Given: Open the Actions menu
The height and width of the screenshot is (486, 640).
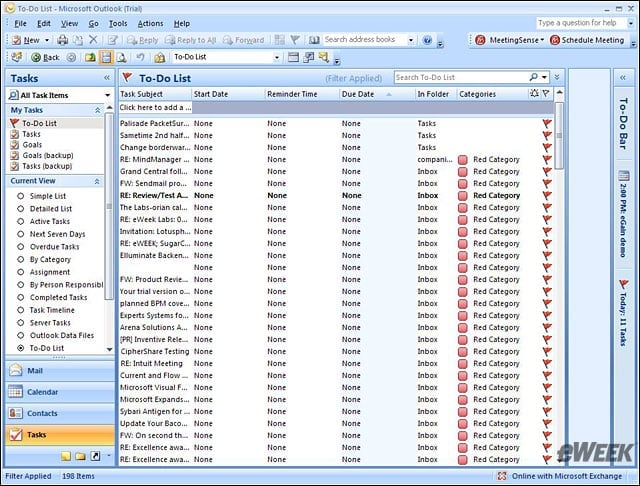Looking at the screenshot, I should point(150,24).
